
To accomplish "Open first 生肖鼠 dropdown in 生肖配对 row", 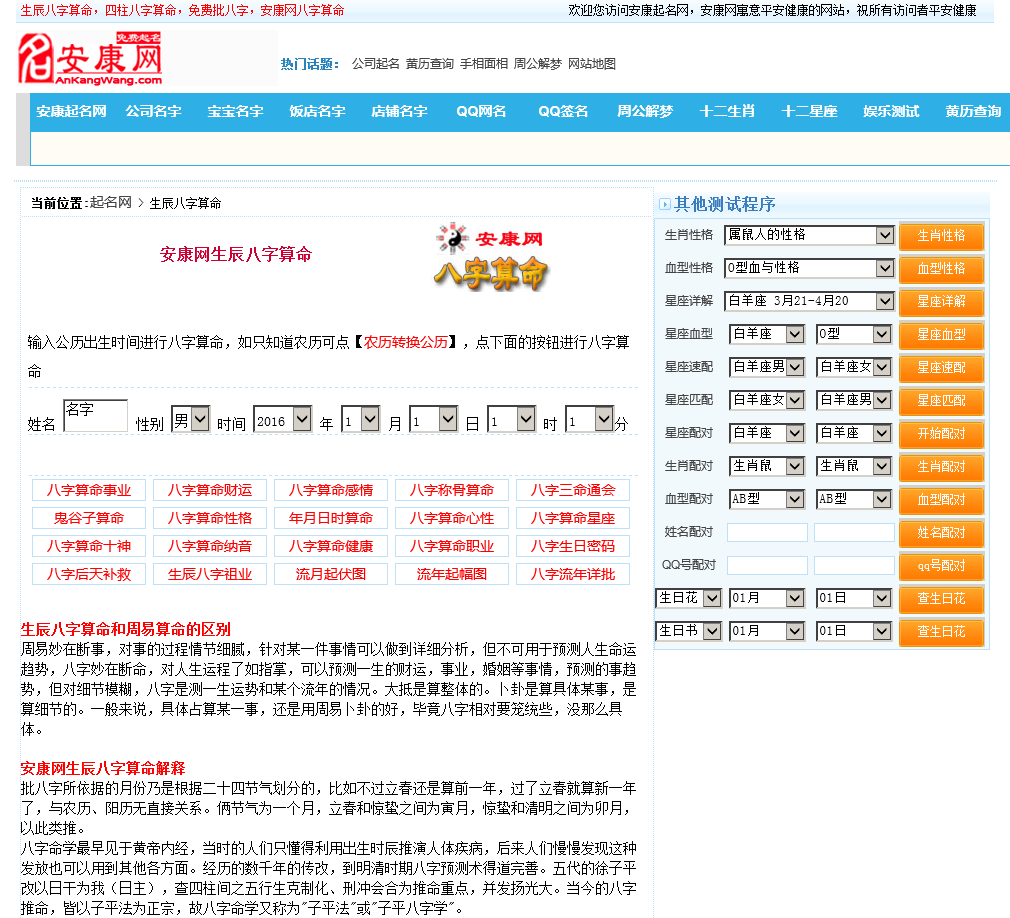I will [767, 466].
